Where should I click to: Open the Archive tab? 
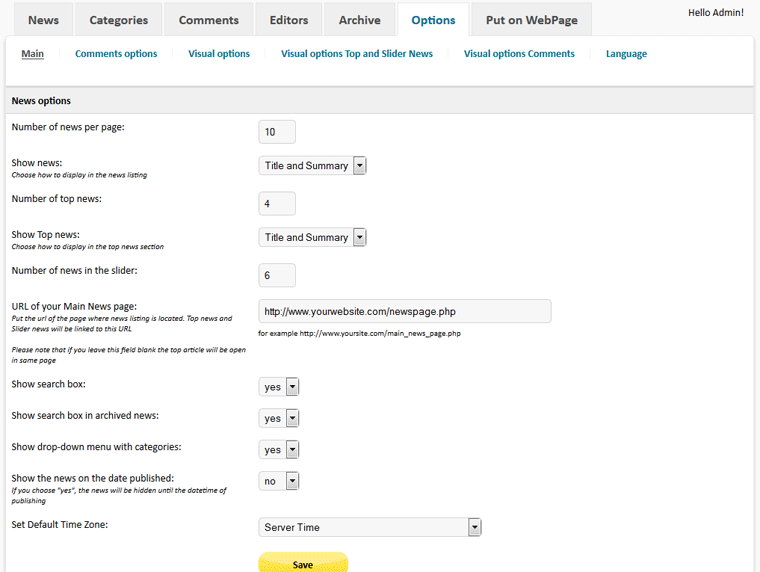pos(360,20)
